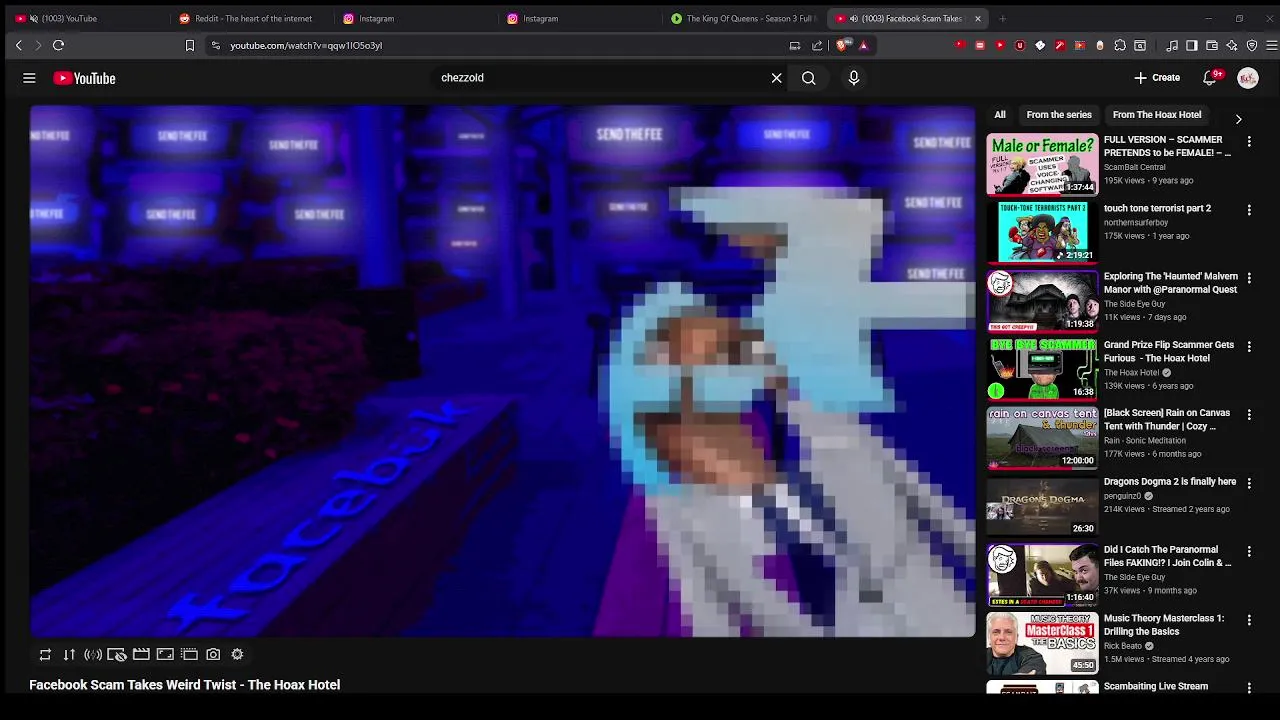The height and width of the screenshot is (720, 1280).
Task: Toggle cinema clapperboard mode
Action: (141, 655)
